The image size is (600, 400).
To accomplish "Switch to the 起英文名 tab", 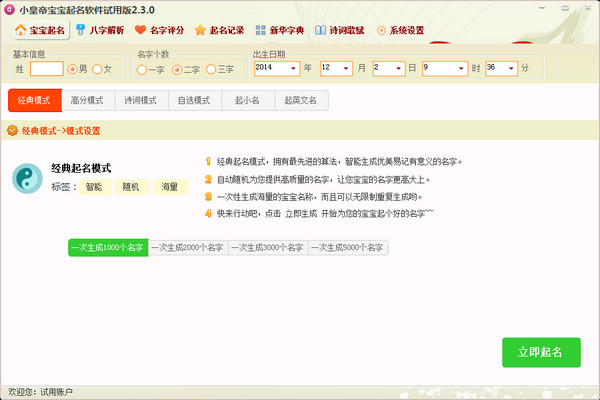I will (300, 101).
